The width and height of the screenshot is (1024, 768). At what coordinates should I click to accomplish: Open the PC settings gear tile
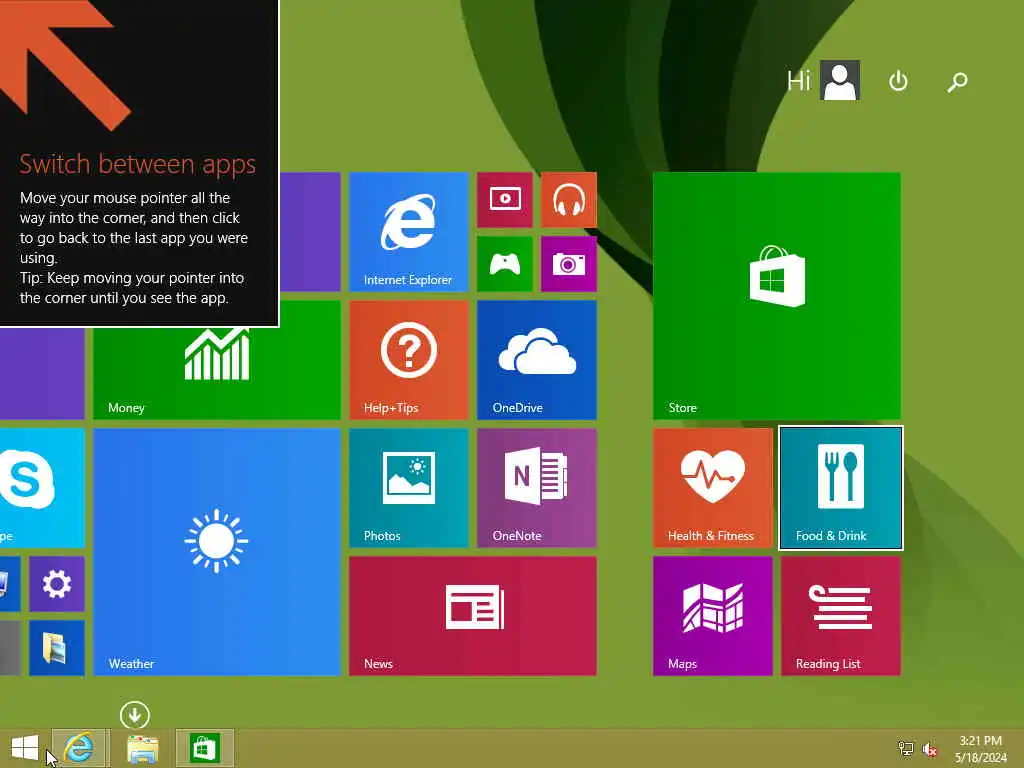click(x=57, y=584)
